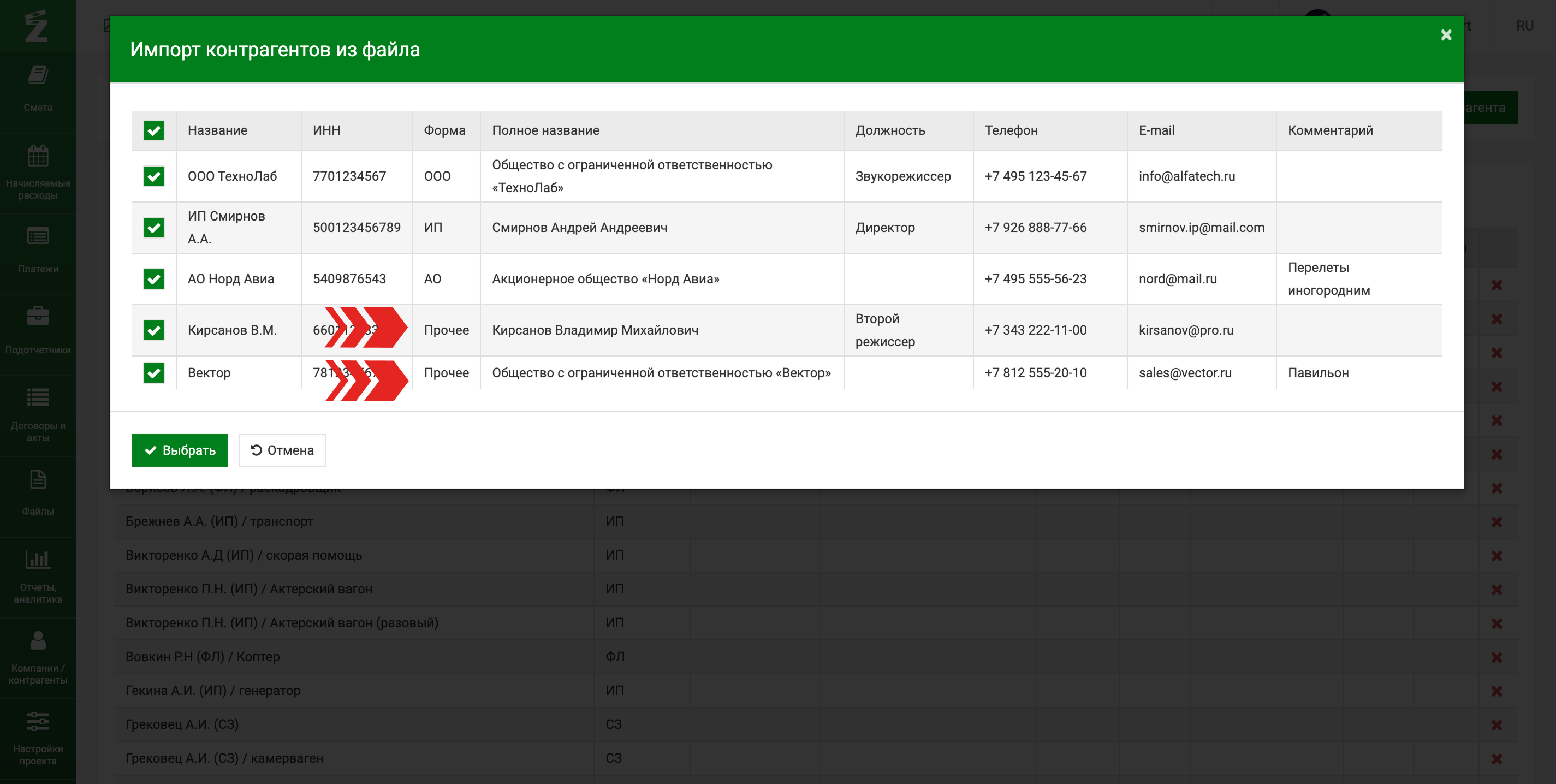Switch the RU language selector
1556x784 pixels.
coord(1524,26)
